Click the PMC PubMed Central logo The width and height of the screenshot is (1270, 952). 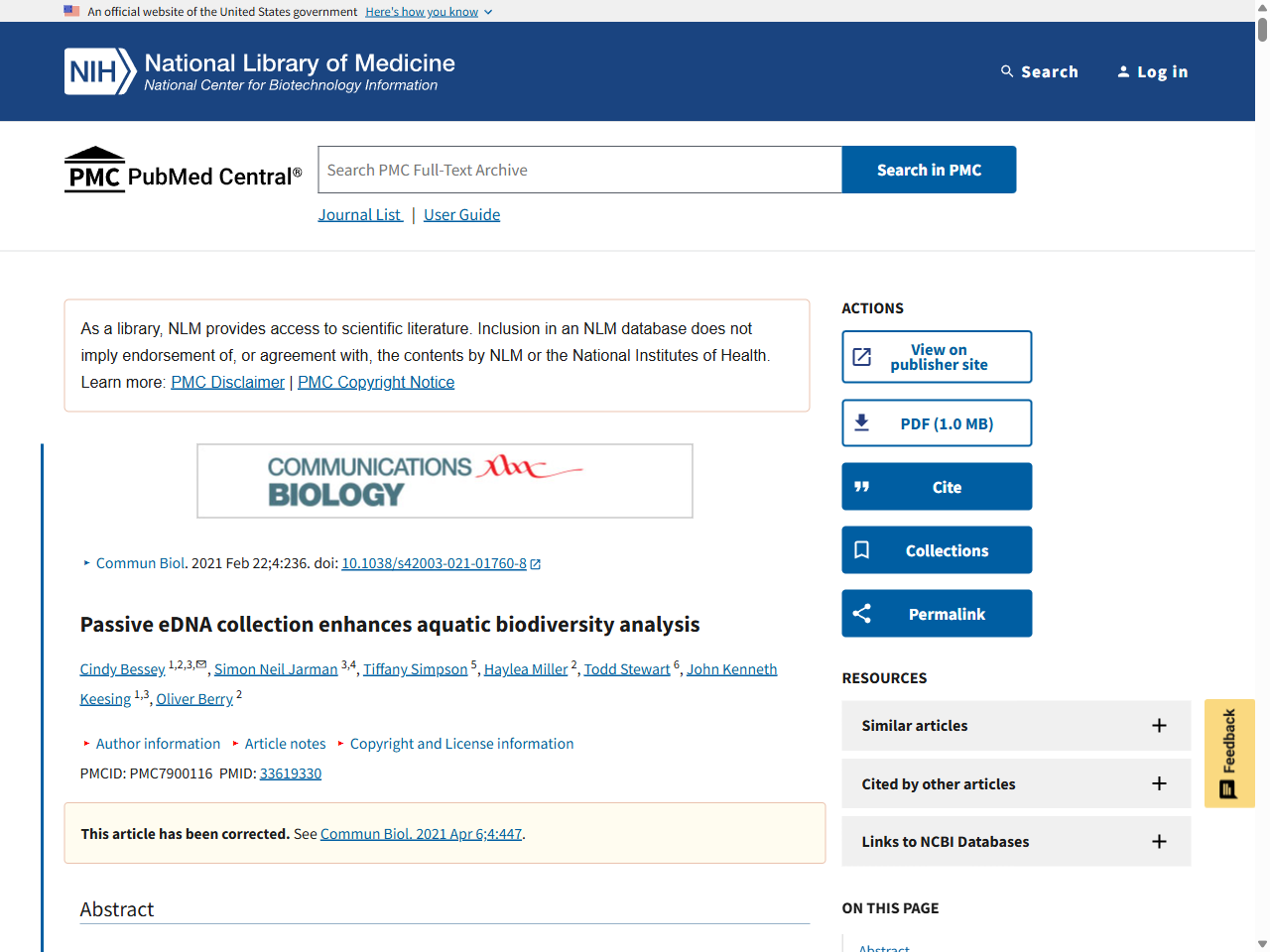click(183, 171)
